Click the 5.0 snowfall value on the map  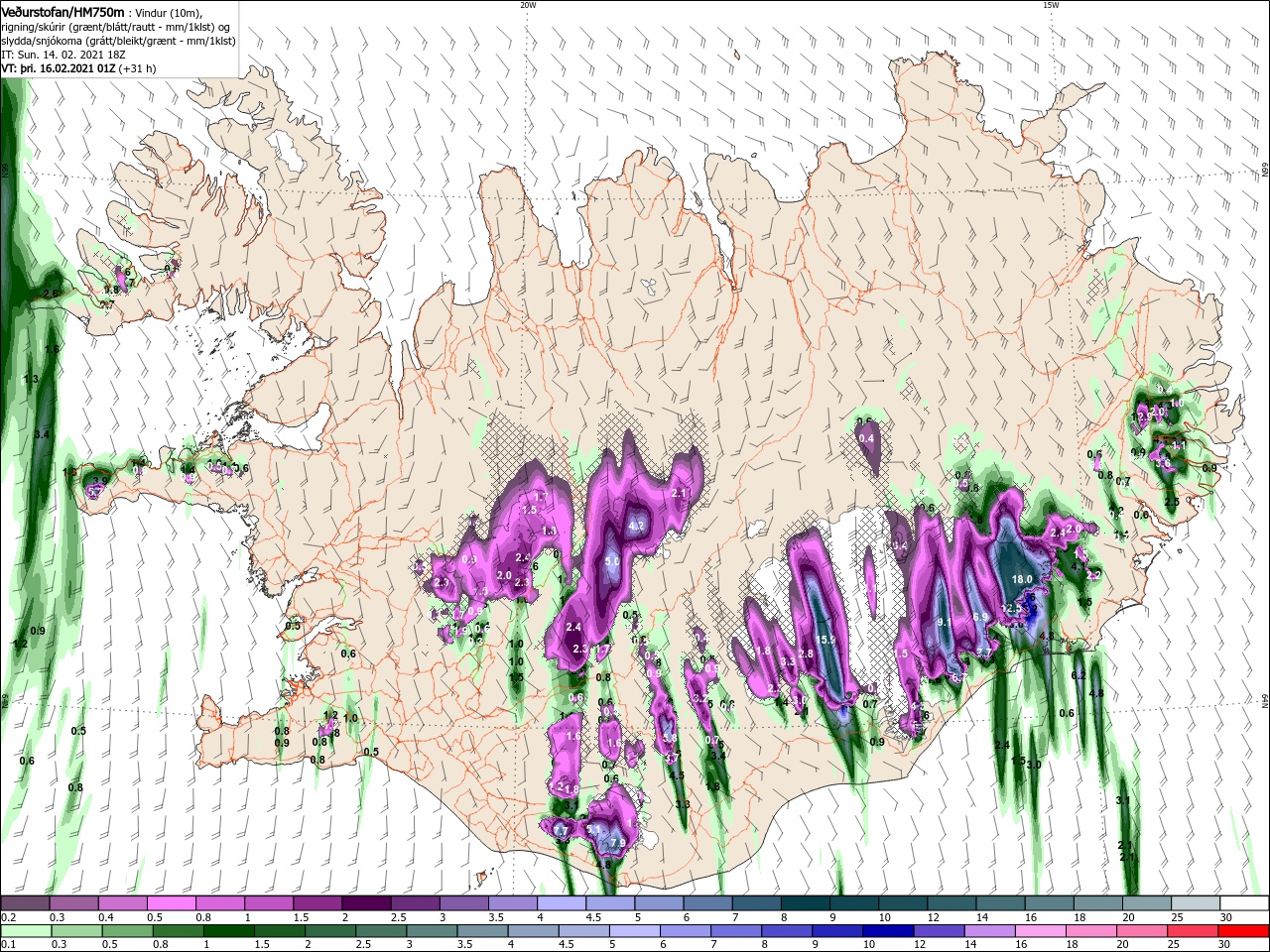click(x=612, y=561)
